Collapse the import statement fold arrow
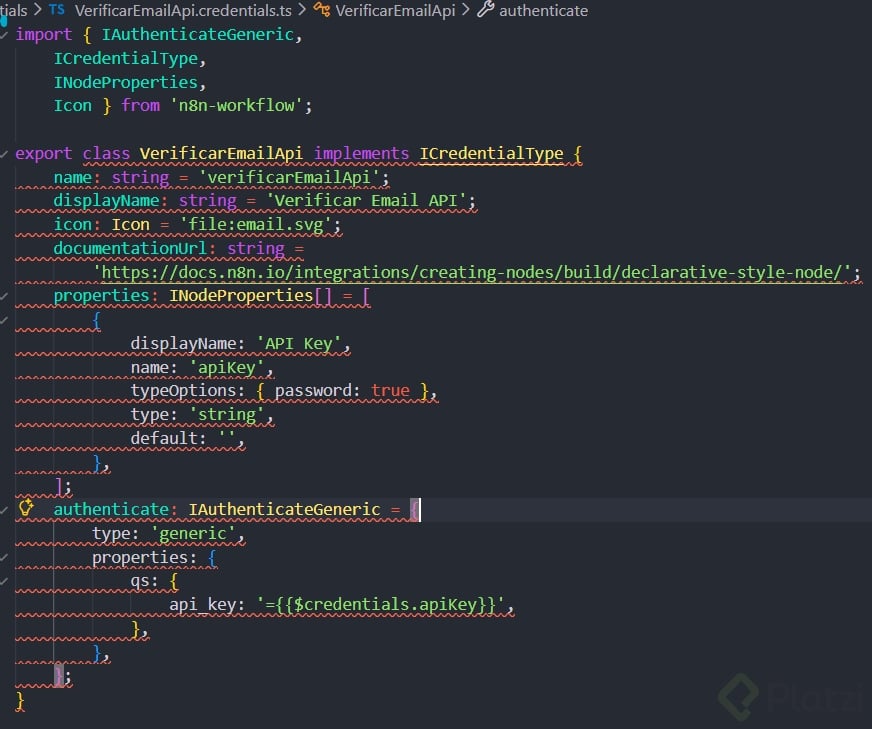This screenshot has width=872, height=729. 4,35
